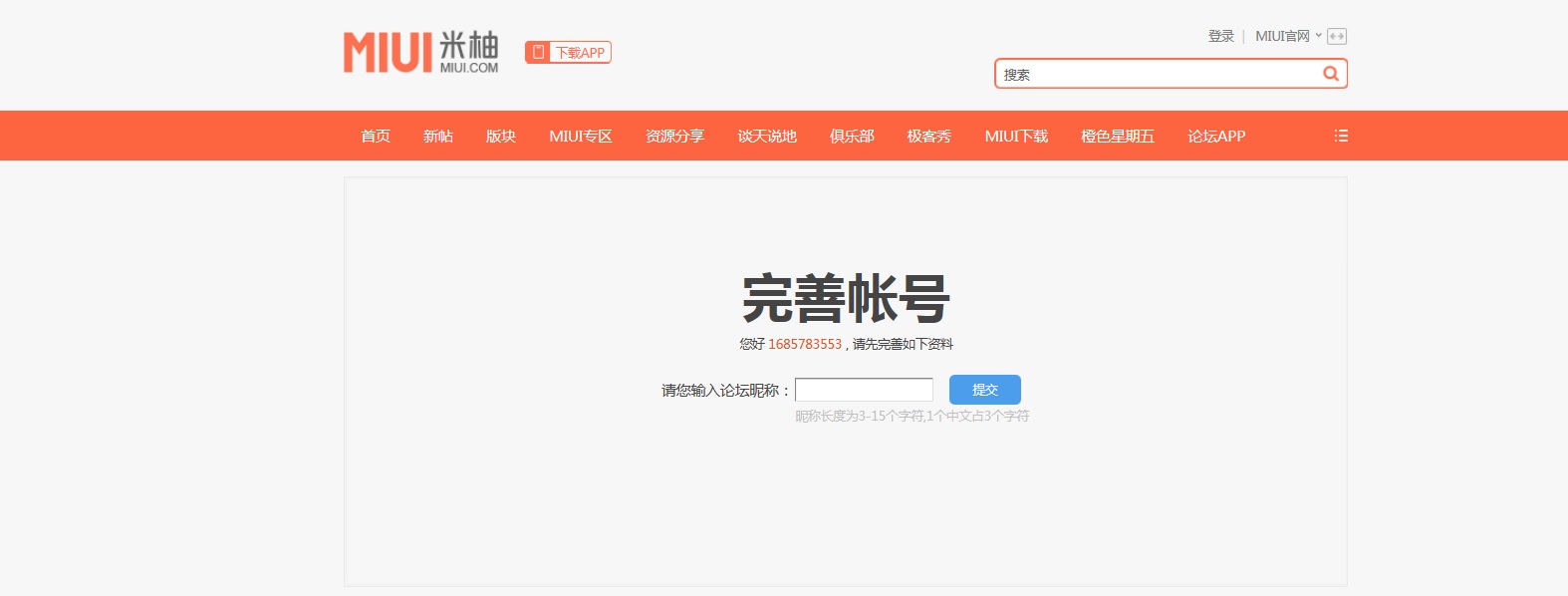Image resolution: width=1568 pixels, height=596 pixels.
Task: Open the MIUI下载 nav item
Action: 1016,136
